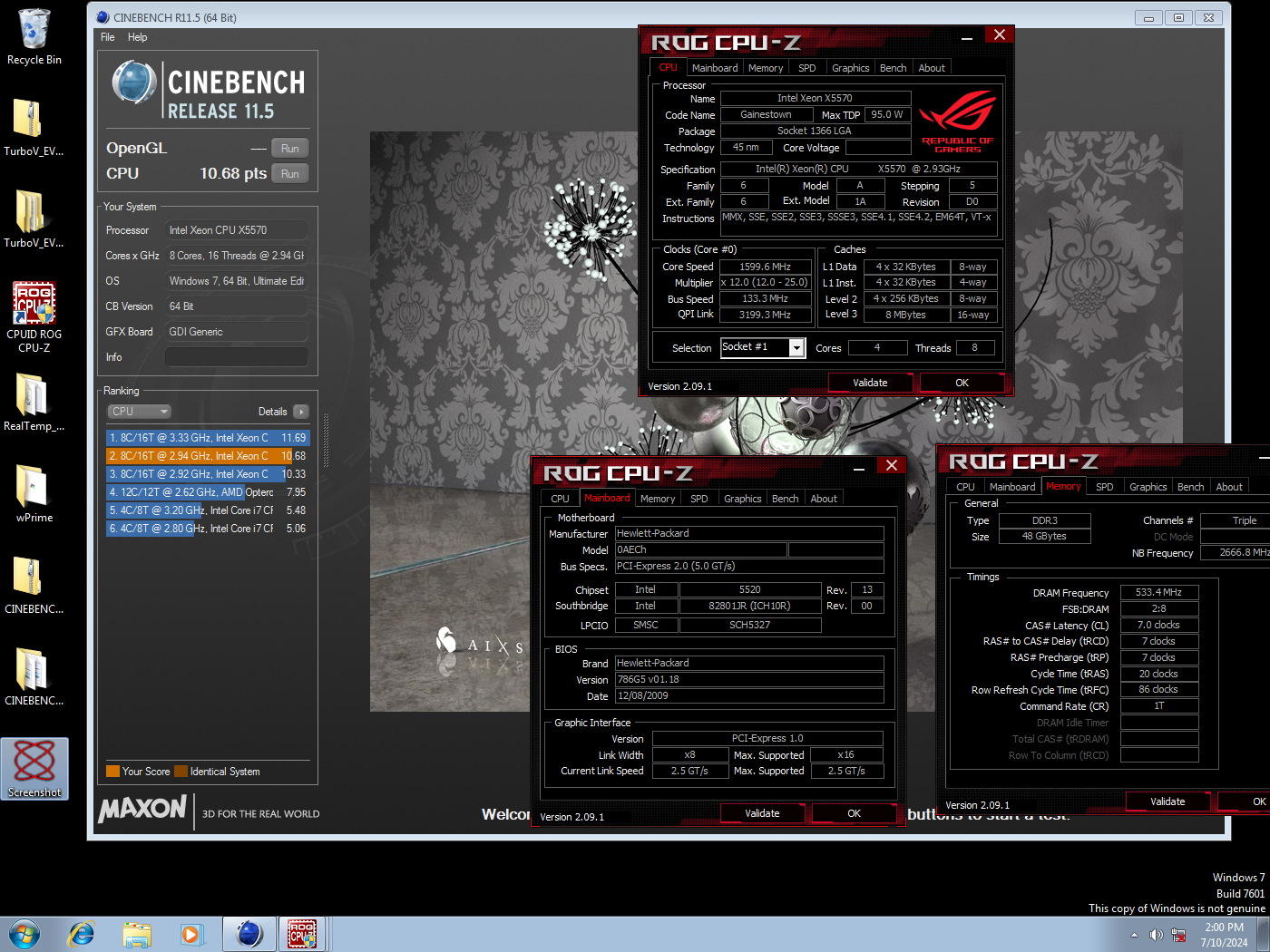Open SPD tab in top CPU-Z window

pyautogui.click(x=807, y=68)
